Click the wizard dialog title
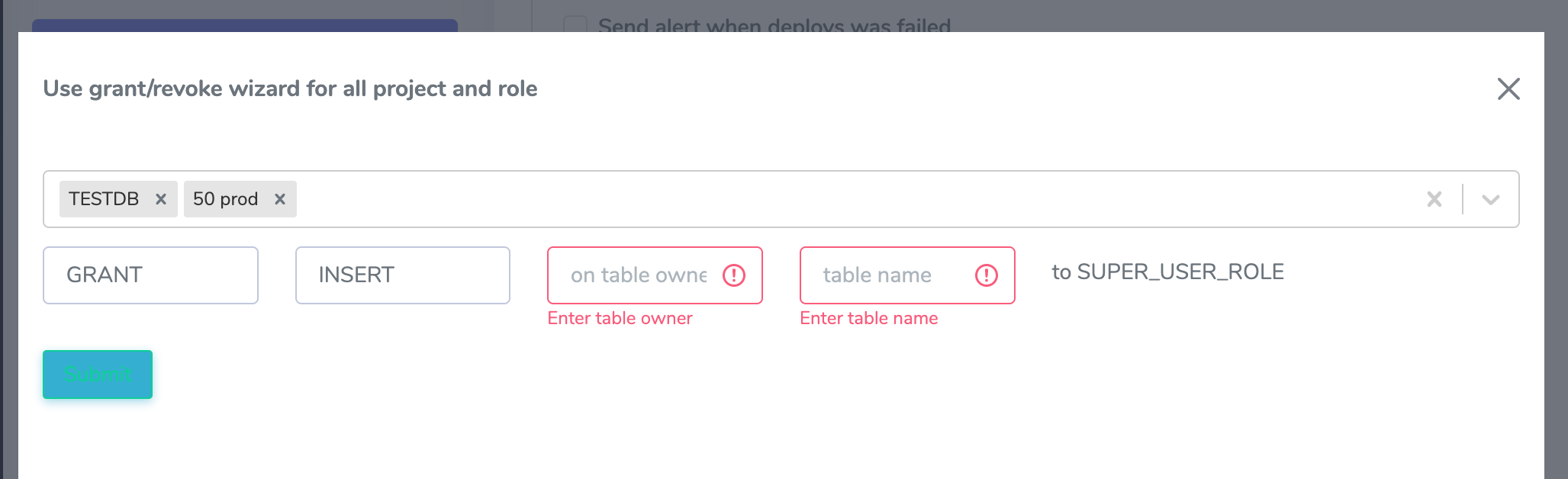Screen dimensions: 1568x479 tap(290, 89)
